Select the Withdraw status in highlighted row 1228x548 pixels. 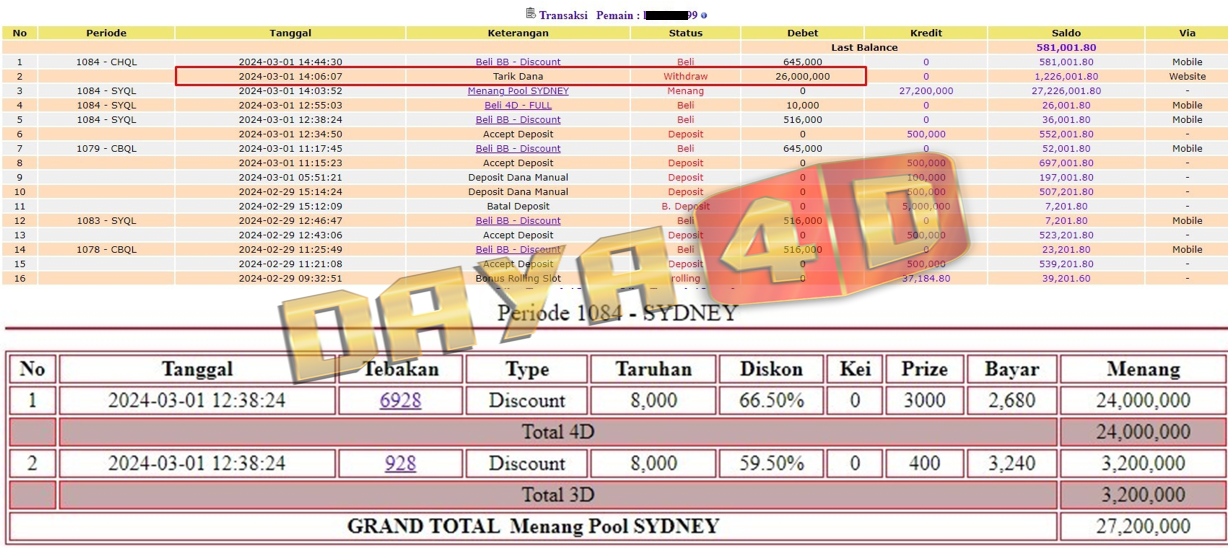pyautogui.click(x=685, y=77)
